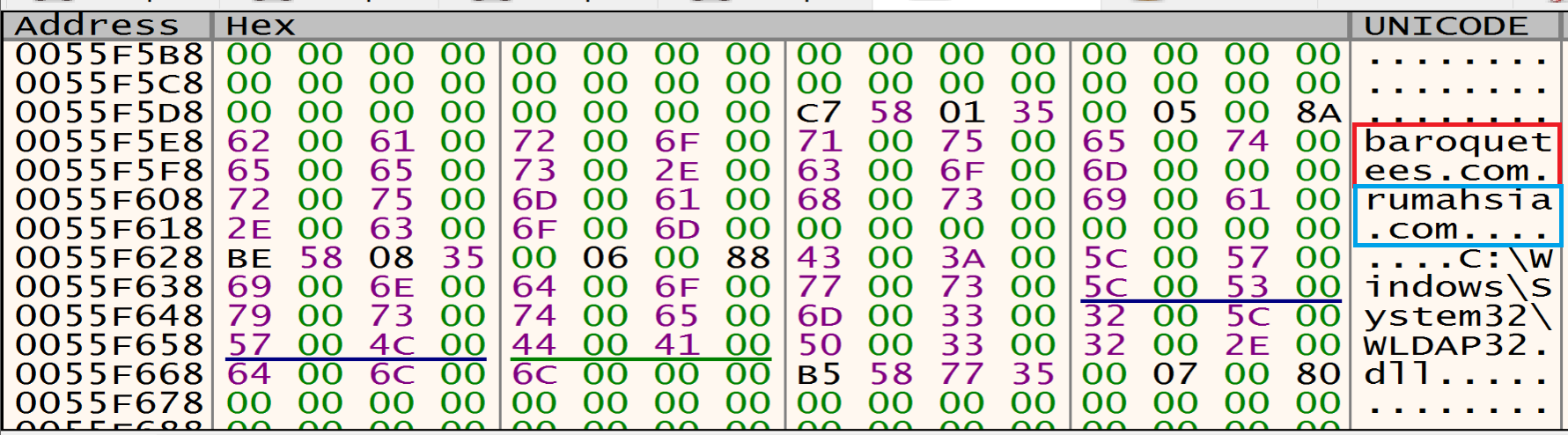
Task: Click the UNICODE column header
Action: click(x=1446, y=26)
